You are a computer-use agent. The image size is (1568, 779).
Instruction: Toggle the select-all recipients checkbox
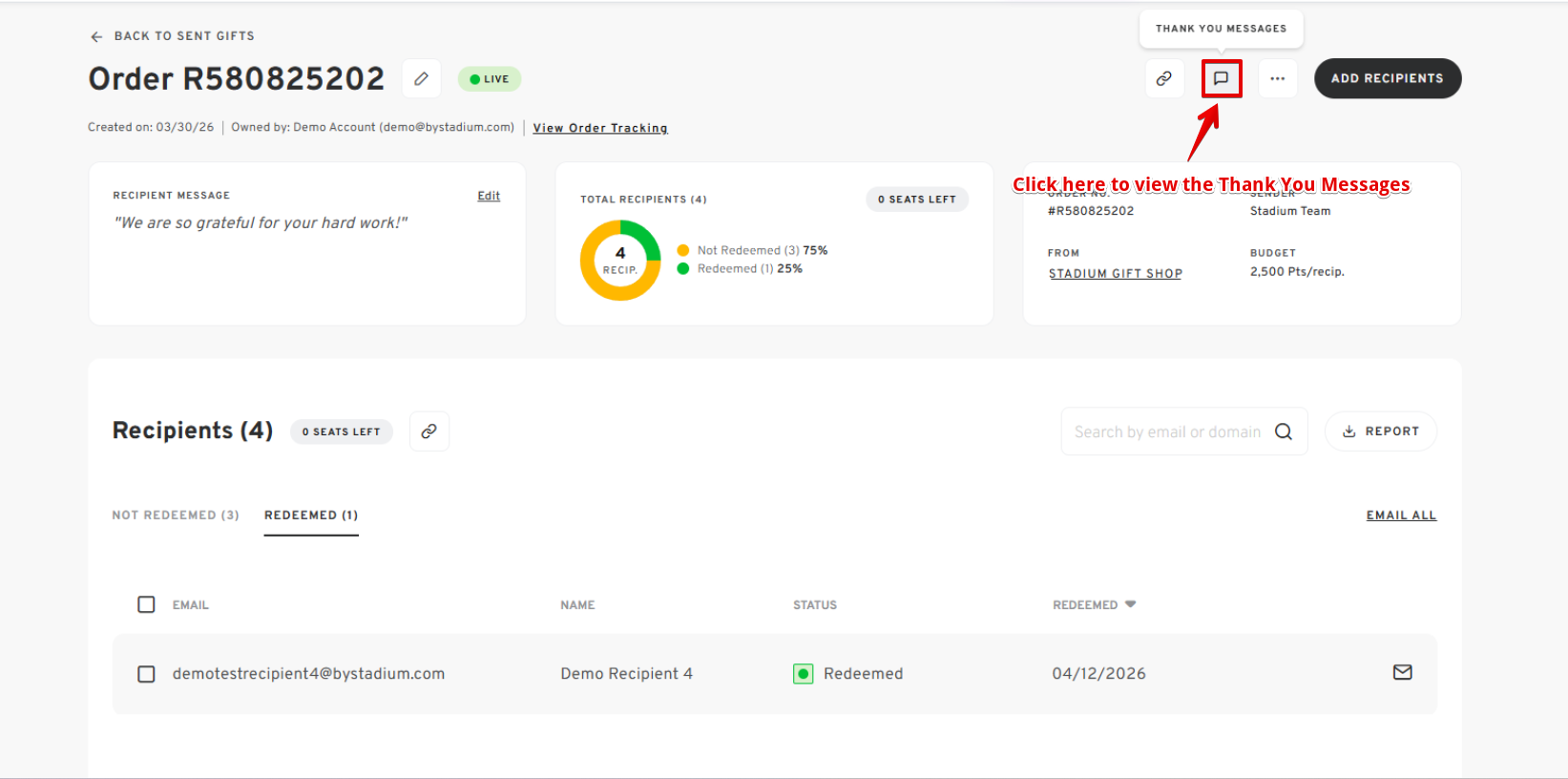tap(146, 604)
